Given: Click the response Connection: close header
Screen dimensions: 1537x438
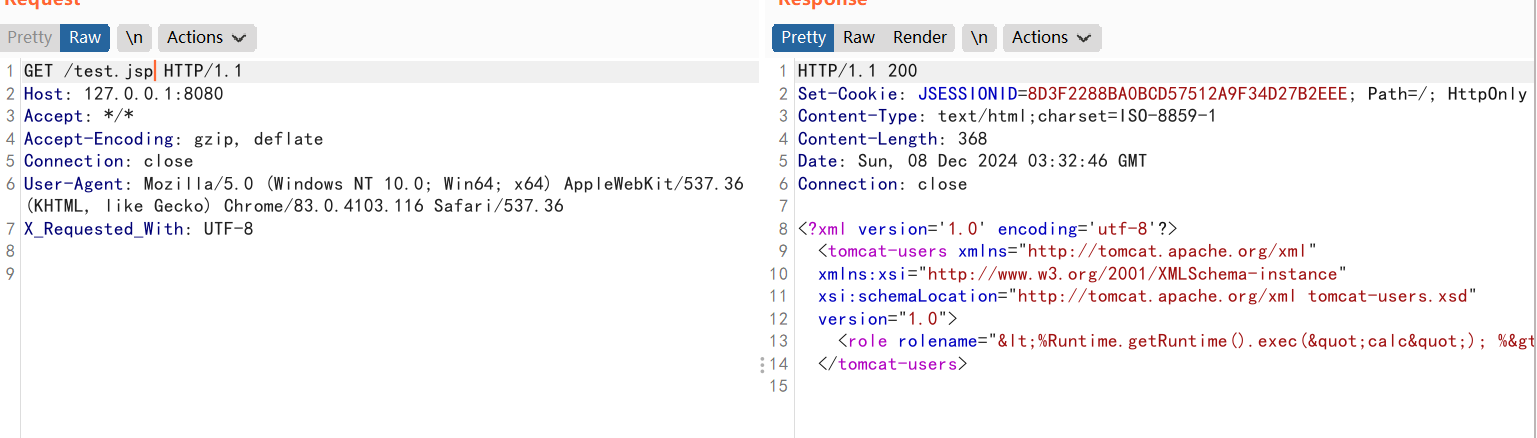Looking at the screenshot, I should [882, 184].
